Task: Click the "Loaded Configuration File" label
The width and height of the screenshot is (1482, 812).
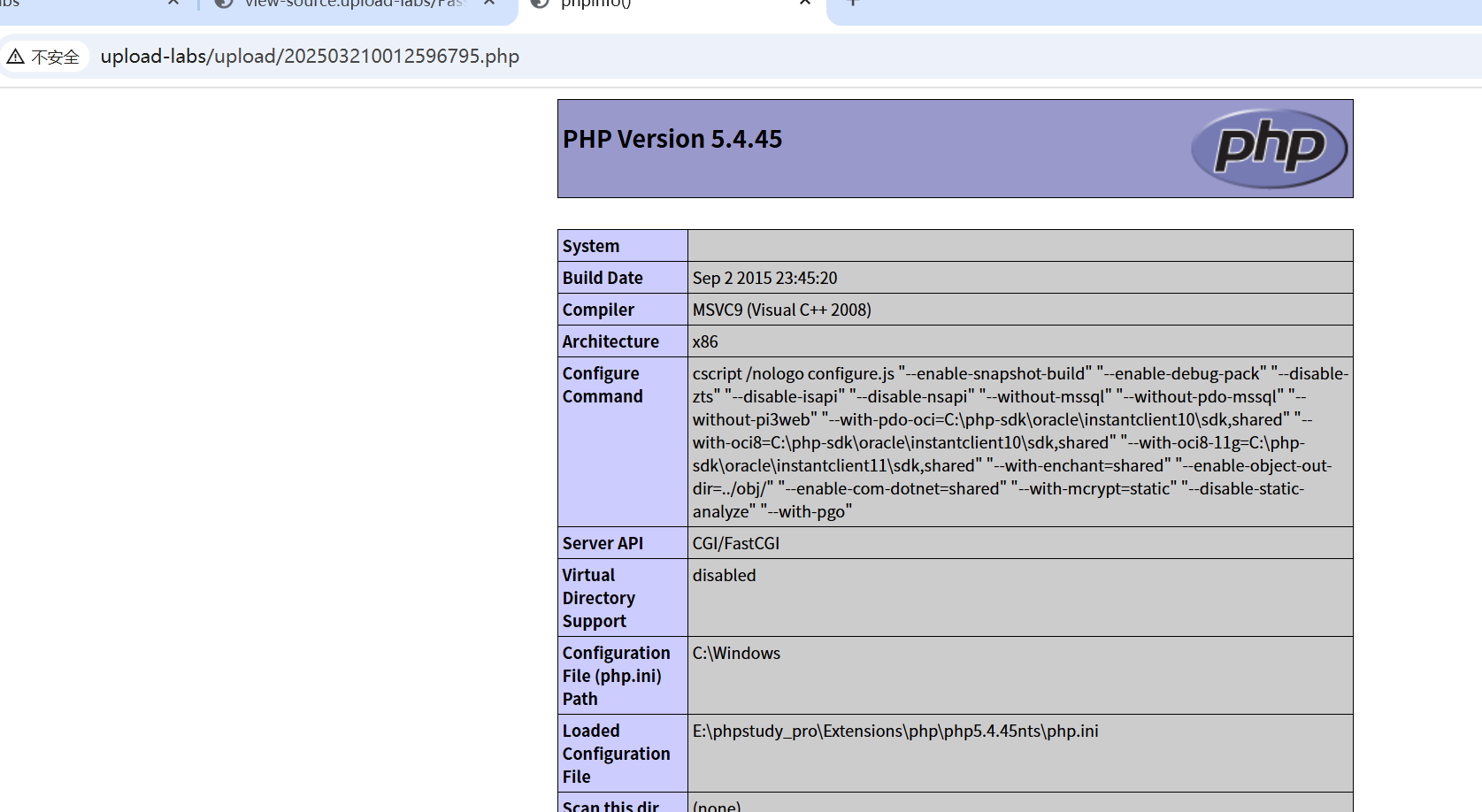Action: pos(617,754)
